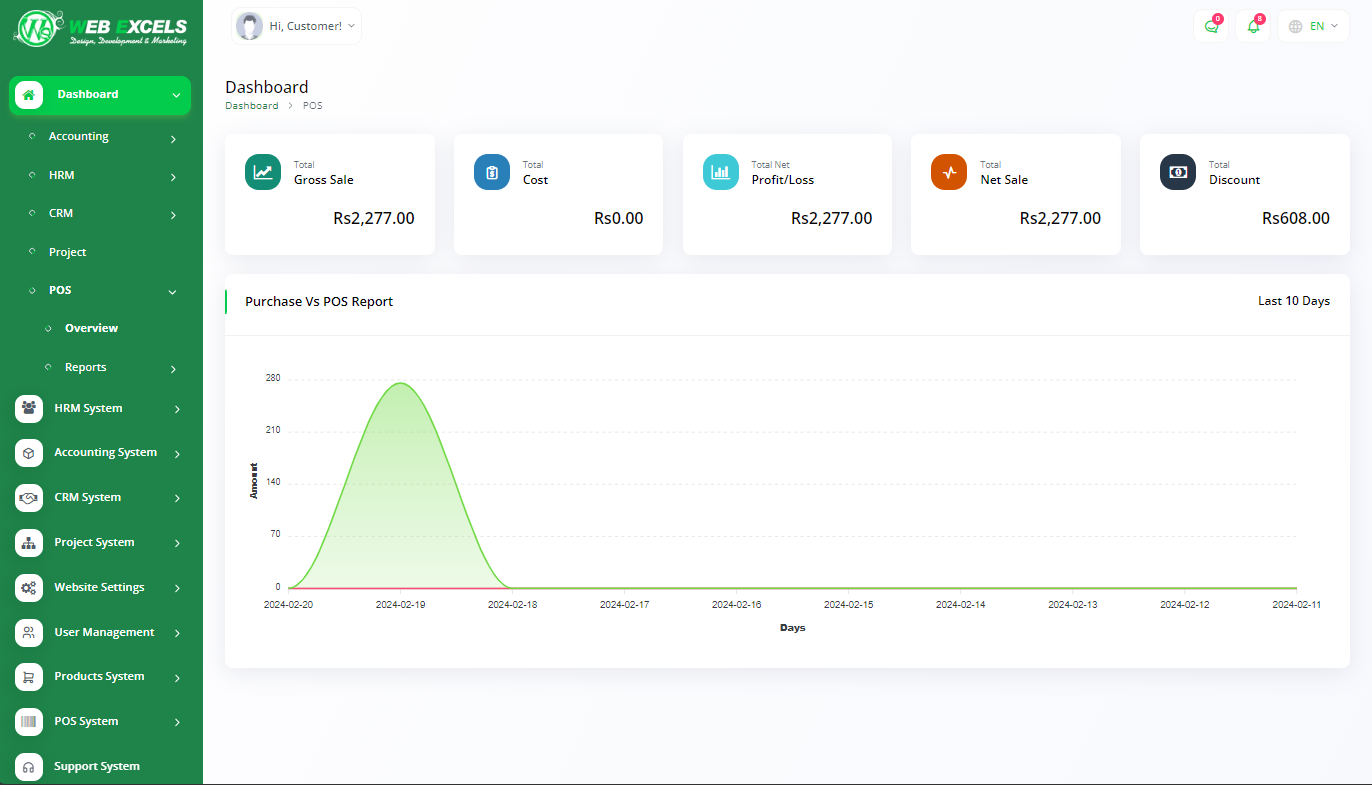
Task: Open the notifications bell icon
Action: (x=1253, y=26)
